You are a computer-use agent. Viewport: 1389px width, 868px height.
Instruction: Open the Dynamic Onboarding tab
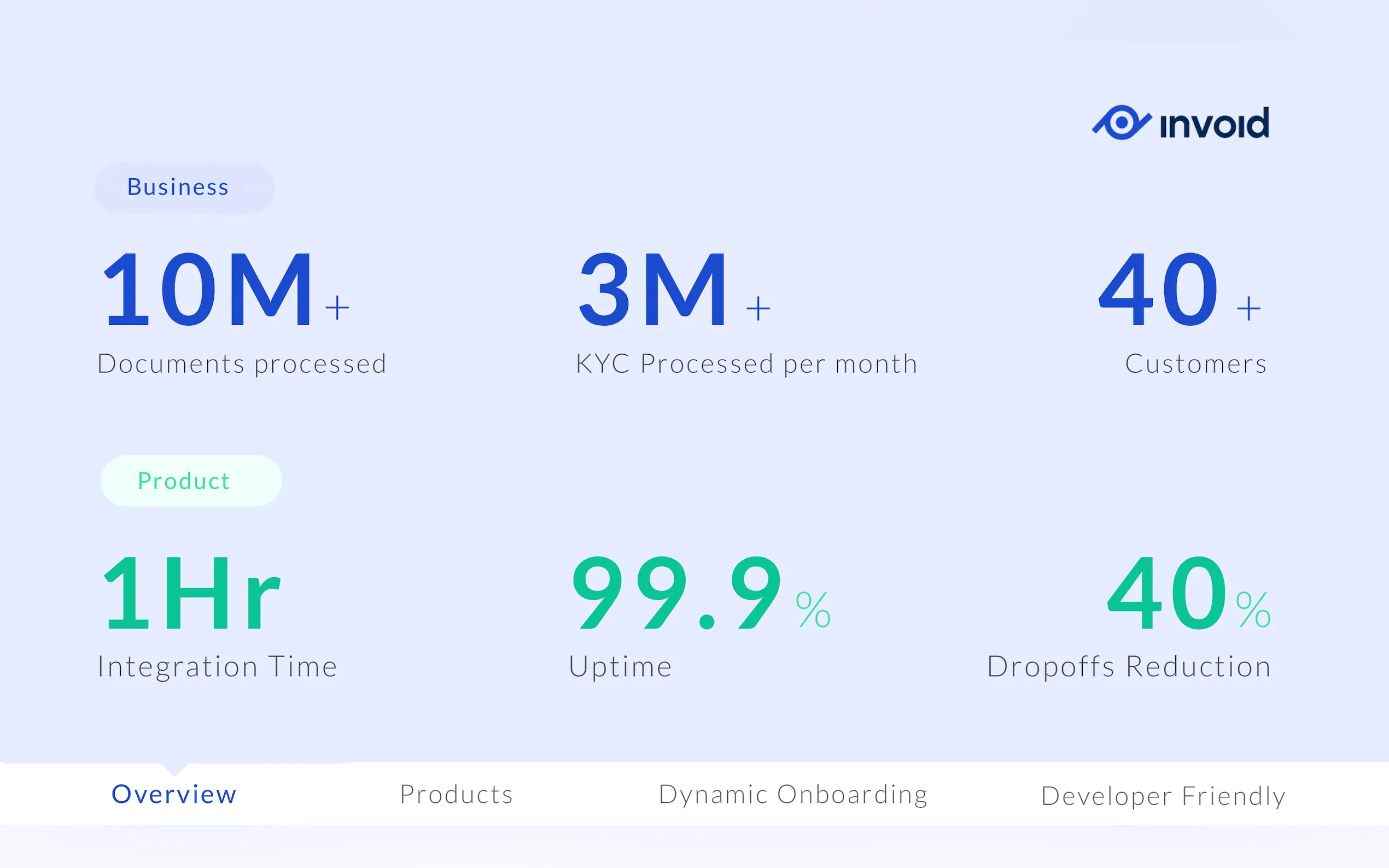pos(793,795)
